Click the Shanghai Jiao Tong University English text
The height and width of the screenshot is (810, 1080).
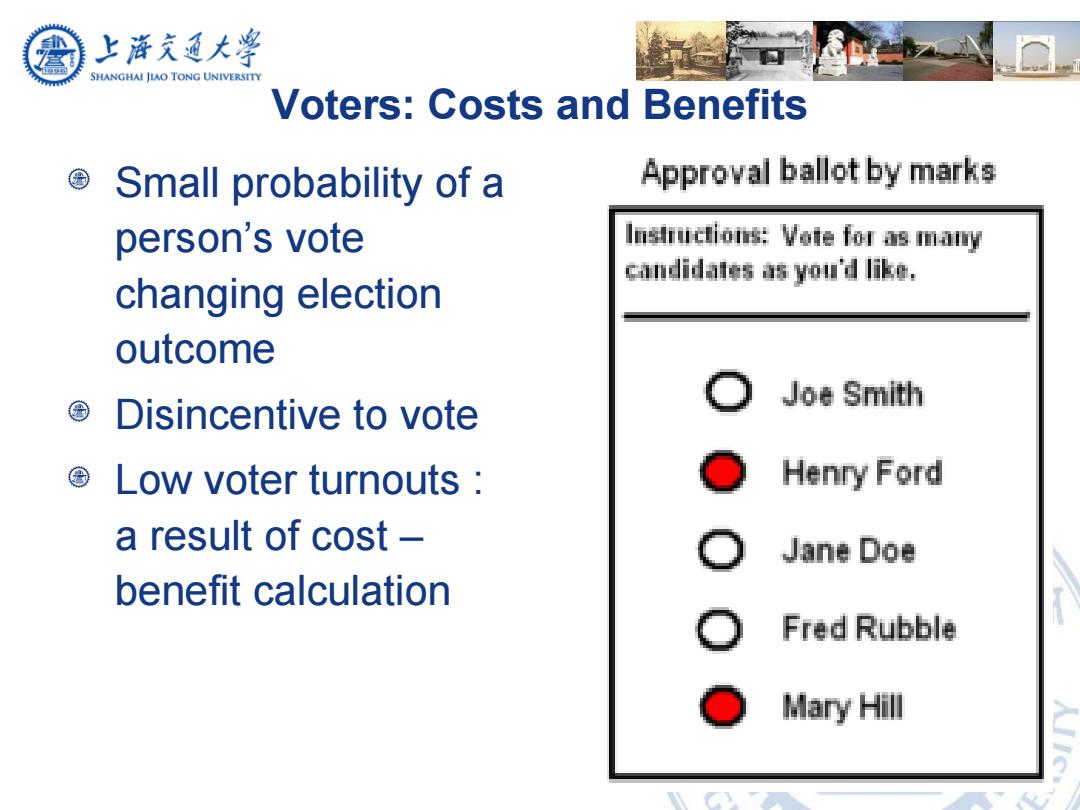coord(176,76)
